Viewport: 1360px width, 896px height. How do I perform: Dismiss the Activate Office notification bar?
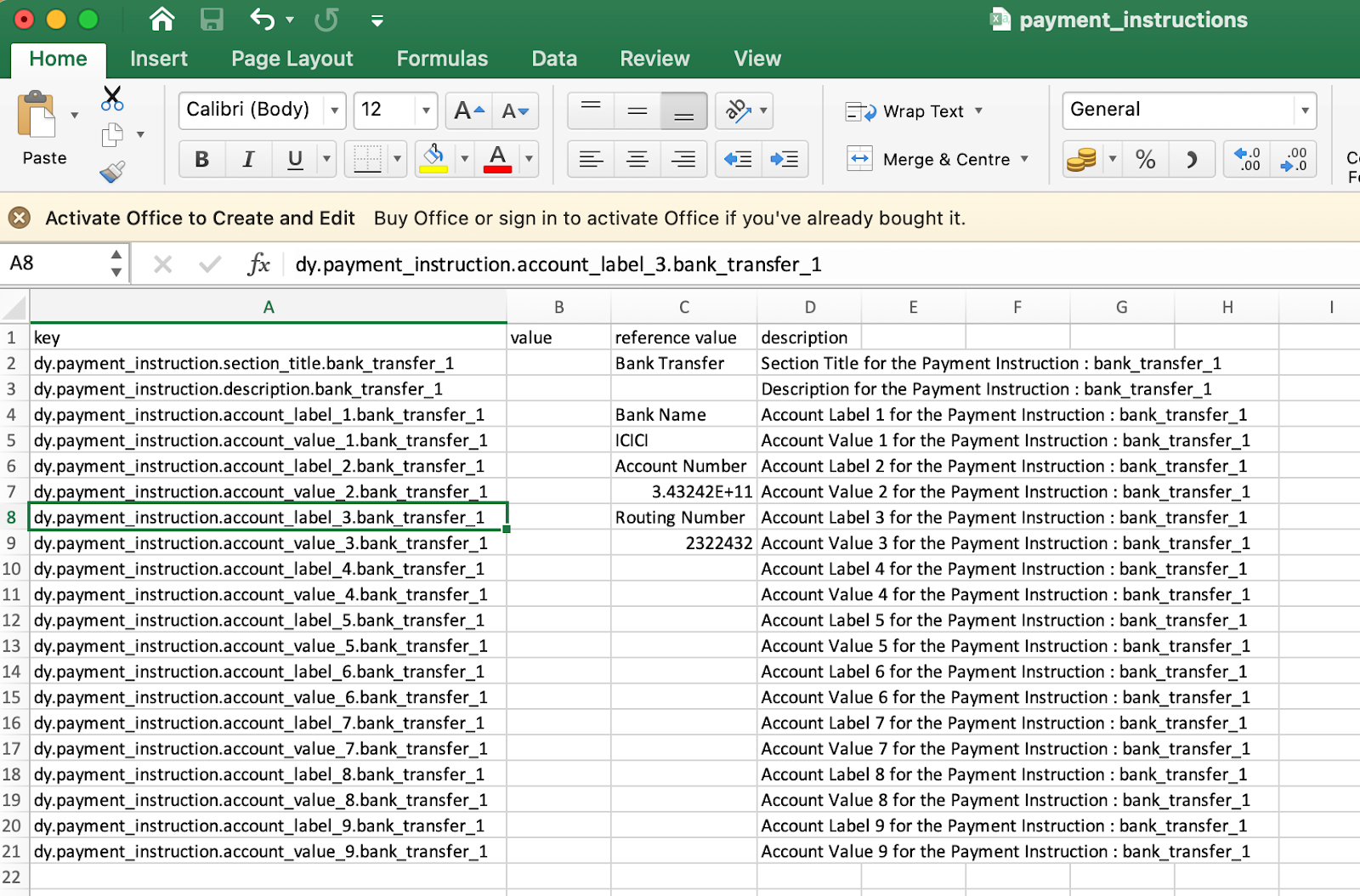(x=20, y=218)
